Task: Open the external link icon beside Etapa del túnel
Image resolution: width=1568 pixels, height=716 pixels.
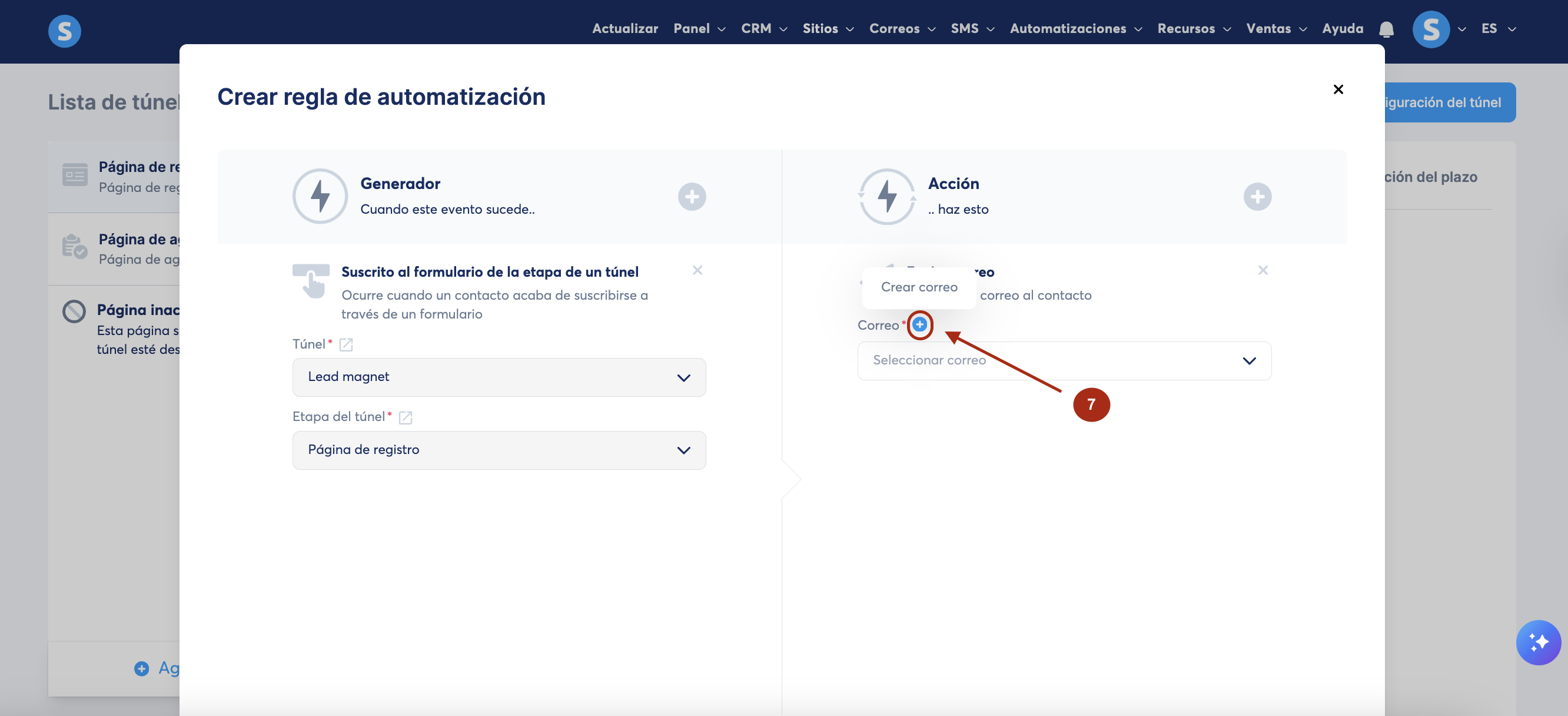Action: (406, 417)
